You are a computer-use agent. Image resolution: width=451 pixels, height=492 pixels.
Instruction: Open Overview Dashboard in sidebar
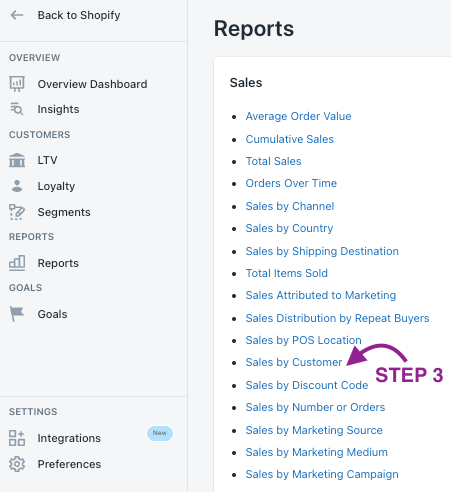point(92,84)
